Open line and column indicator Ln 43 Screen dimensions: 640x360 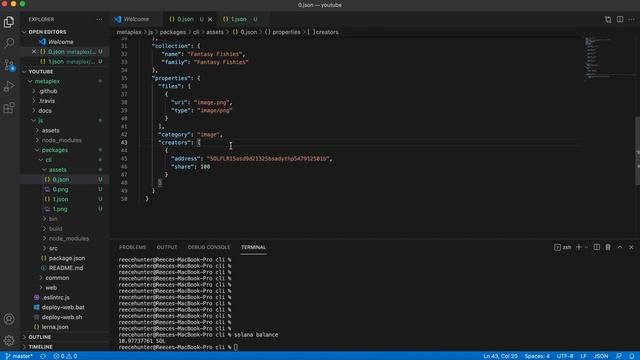[500, 356]
